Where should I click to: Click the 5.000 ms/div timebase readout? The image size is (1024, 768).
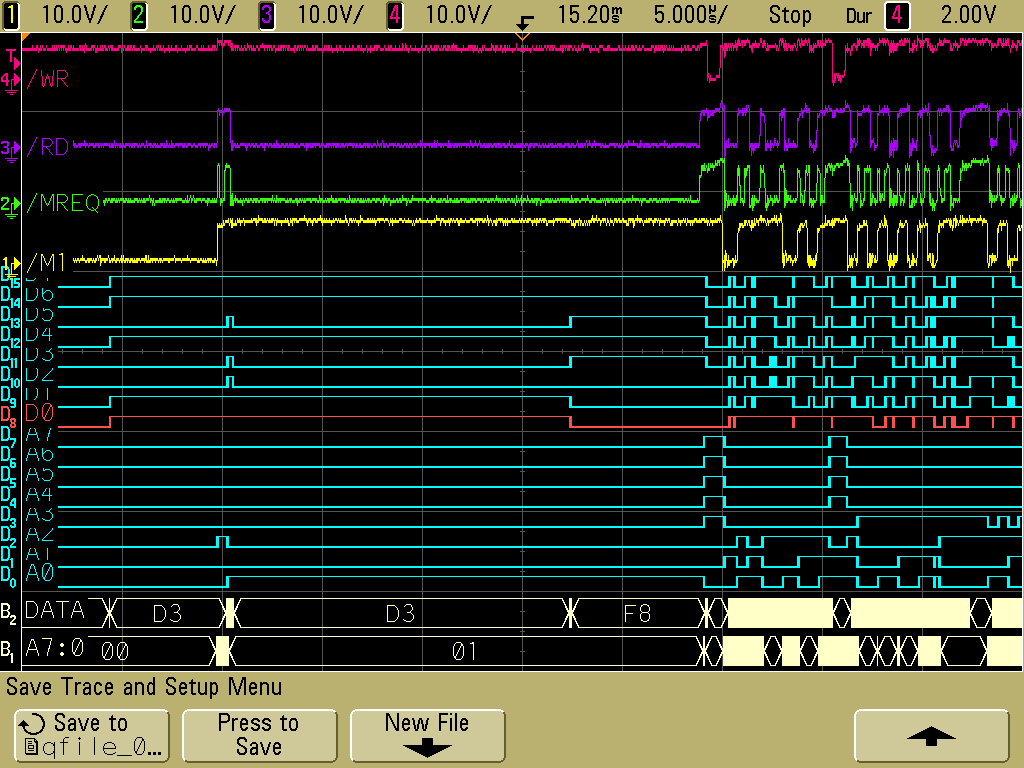pos(690,15)
